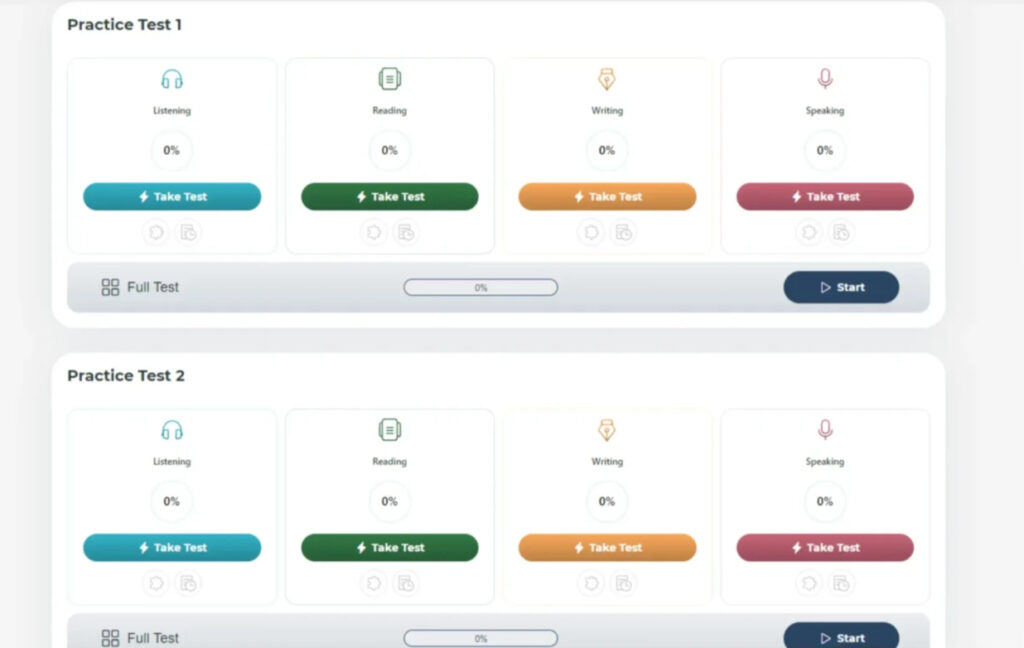1024x648 pixels.
Task: Start the Full Test for Practice Test 2
Action: point(841,637)
